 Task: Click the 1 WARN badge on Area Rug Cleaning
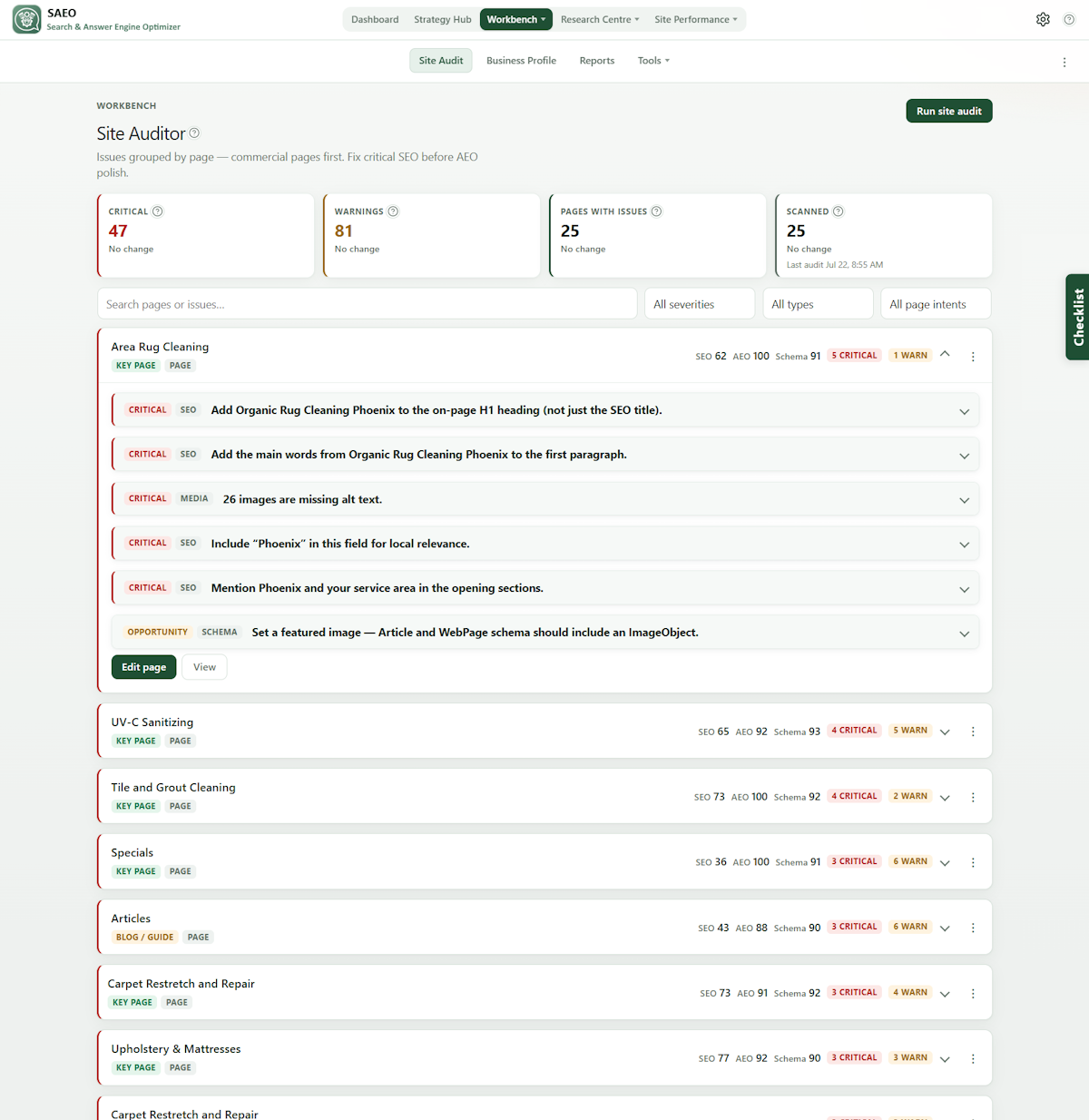(x=910, y=356)
